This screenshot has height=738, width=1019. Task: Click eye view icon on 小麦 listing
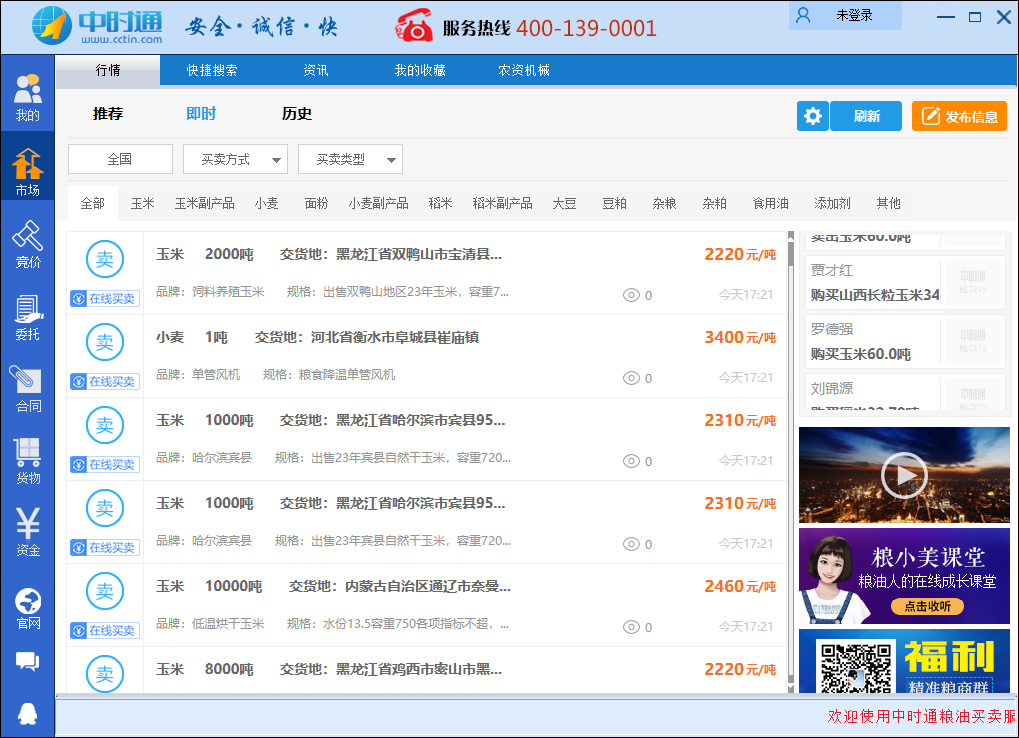click(631, 378)
